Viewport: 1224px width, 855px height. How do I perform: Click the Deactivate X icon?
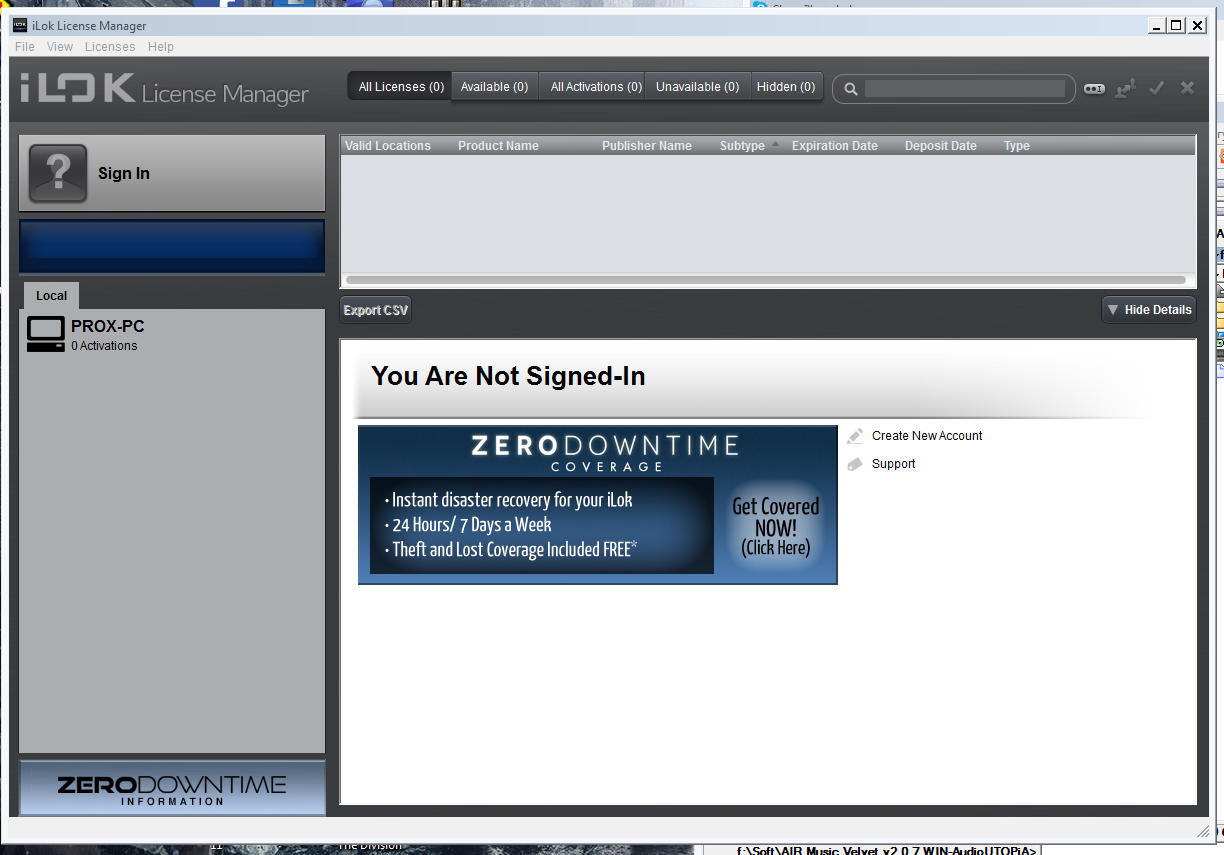1187,88
